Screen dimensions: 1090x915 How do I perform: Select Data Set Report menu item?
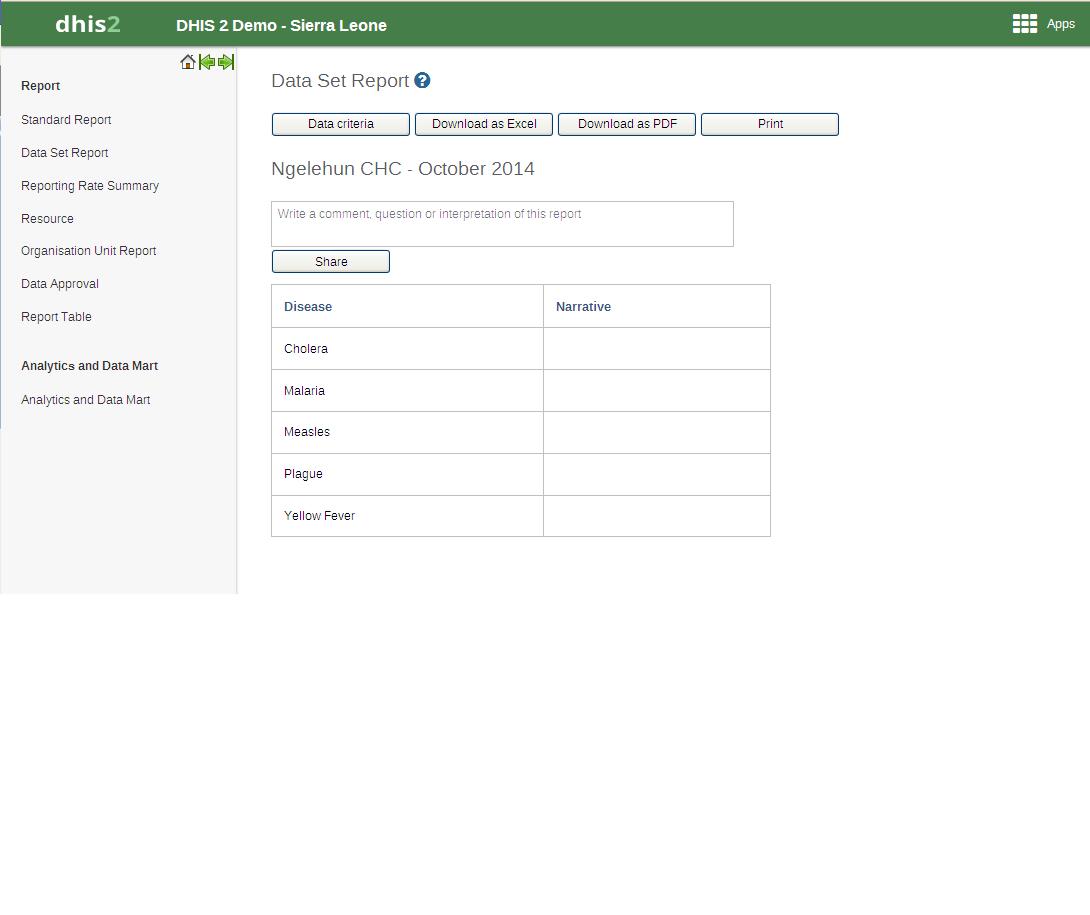65,153
